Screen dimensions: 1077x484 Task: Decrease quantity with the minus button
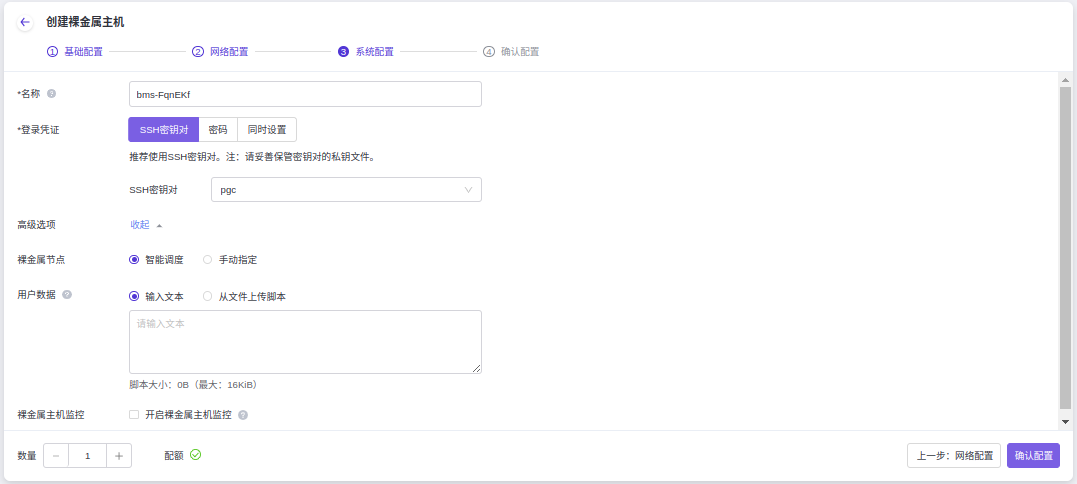click(56, 456)
